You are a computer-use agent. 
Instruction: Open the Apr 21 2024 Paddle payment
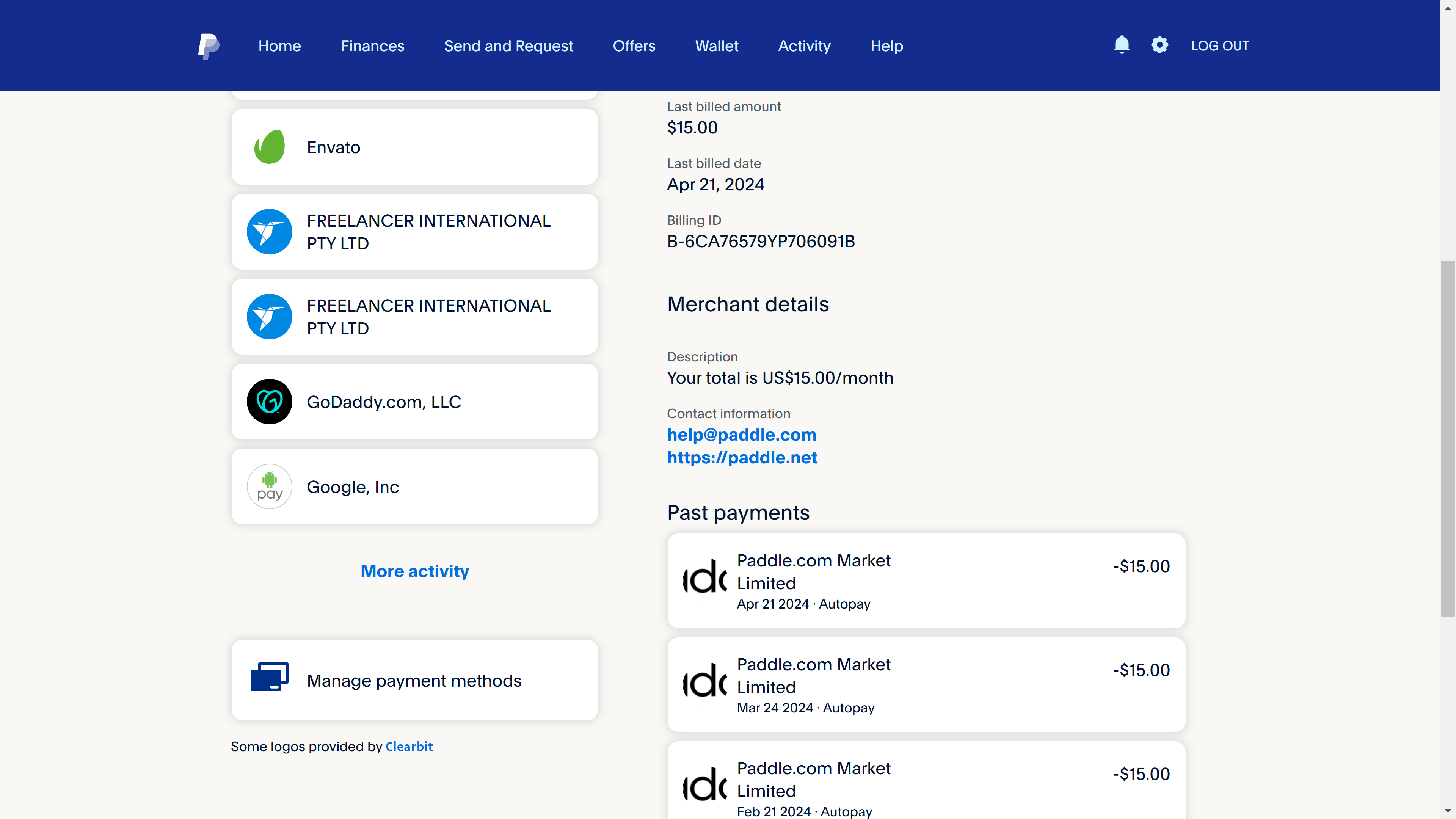point(926,581)
